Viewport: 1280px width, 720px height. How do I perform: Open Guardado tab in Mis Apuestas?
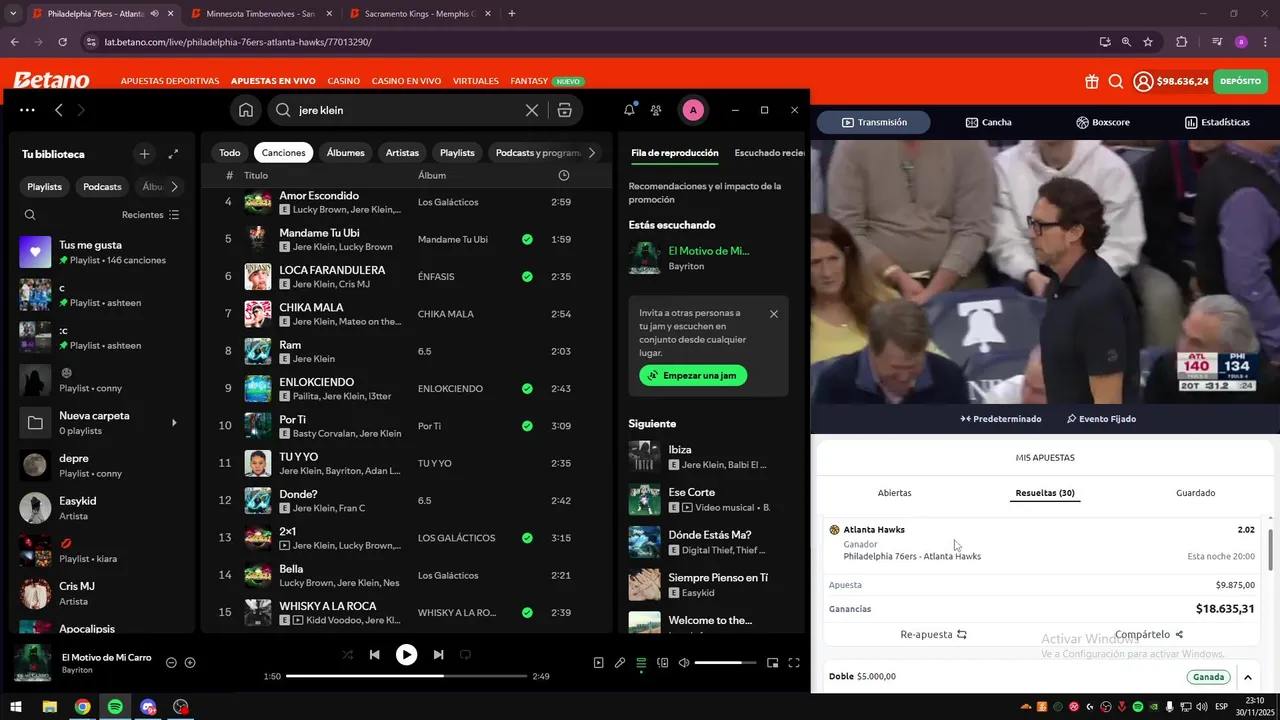[x=1195, y=493]
